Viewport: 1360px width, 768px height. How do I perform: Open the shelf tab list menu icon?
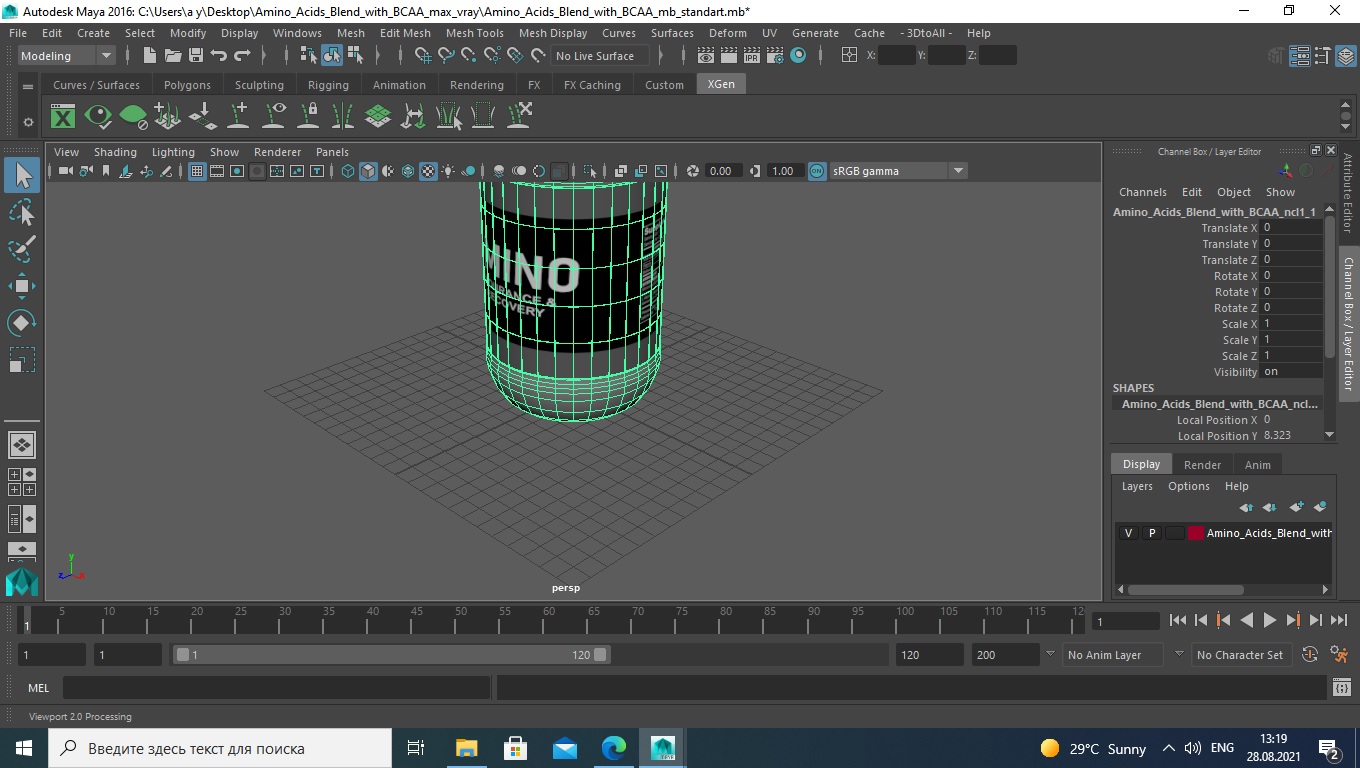pyautogui.click(x=28, y=87)
